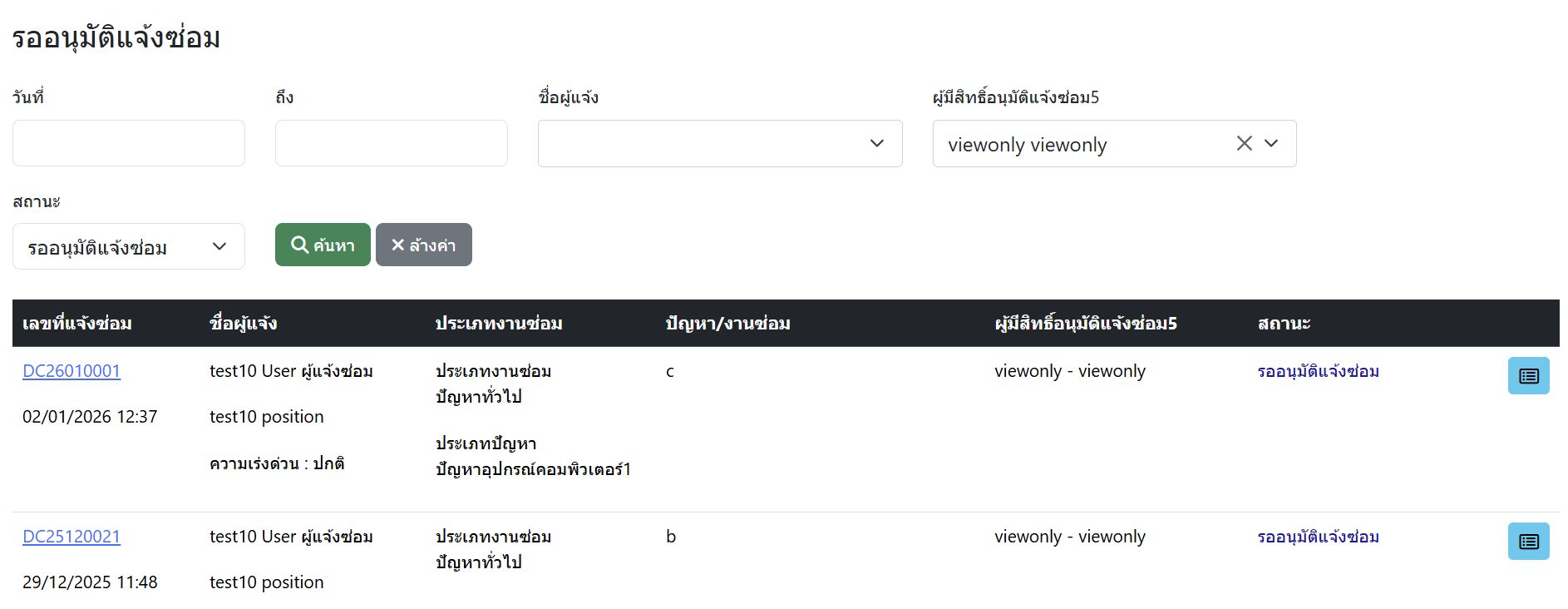Click the ถึง end date field

coord(391,143)
